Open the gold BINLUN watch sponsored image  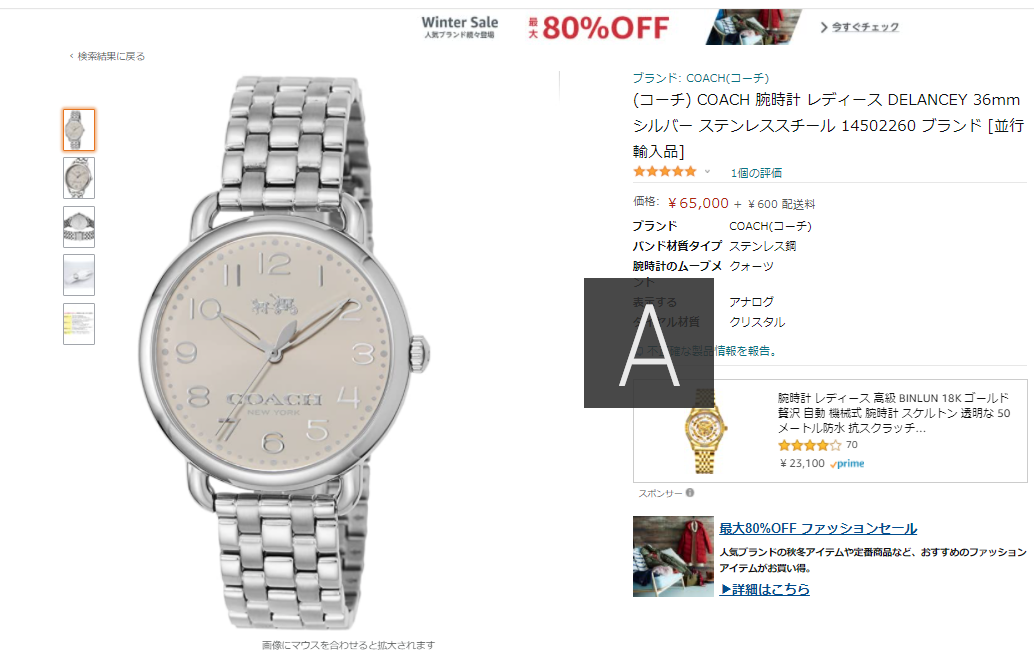click(706, 431)
